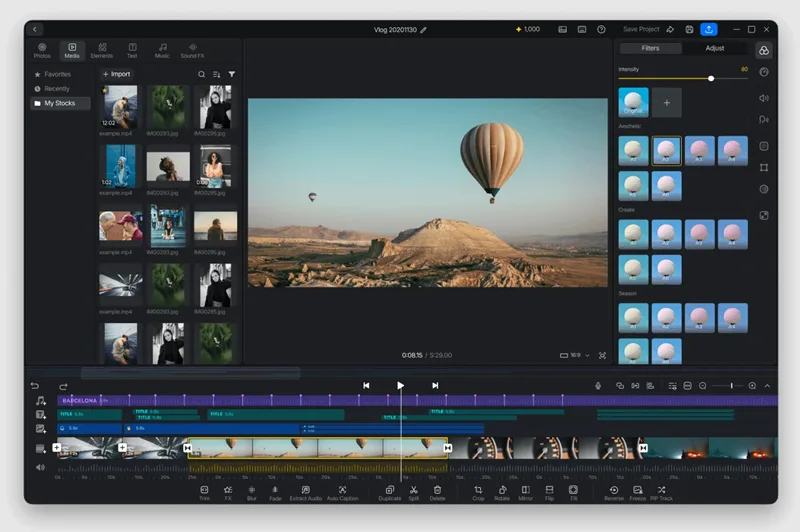Select My Stocks folder
800x532 pixels.
(60, 103)
